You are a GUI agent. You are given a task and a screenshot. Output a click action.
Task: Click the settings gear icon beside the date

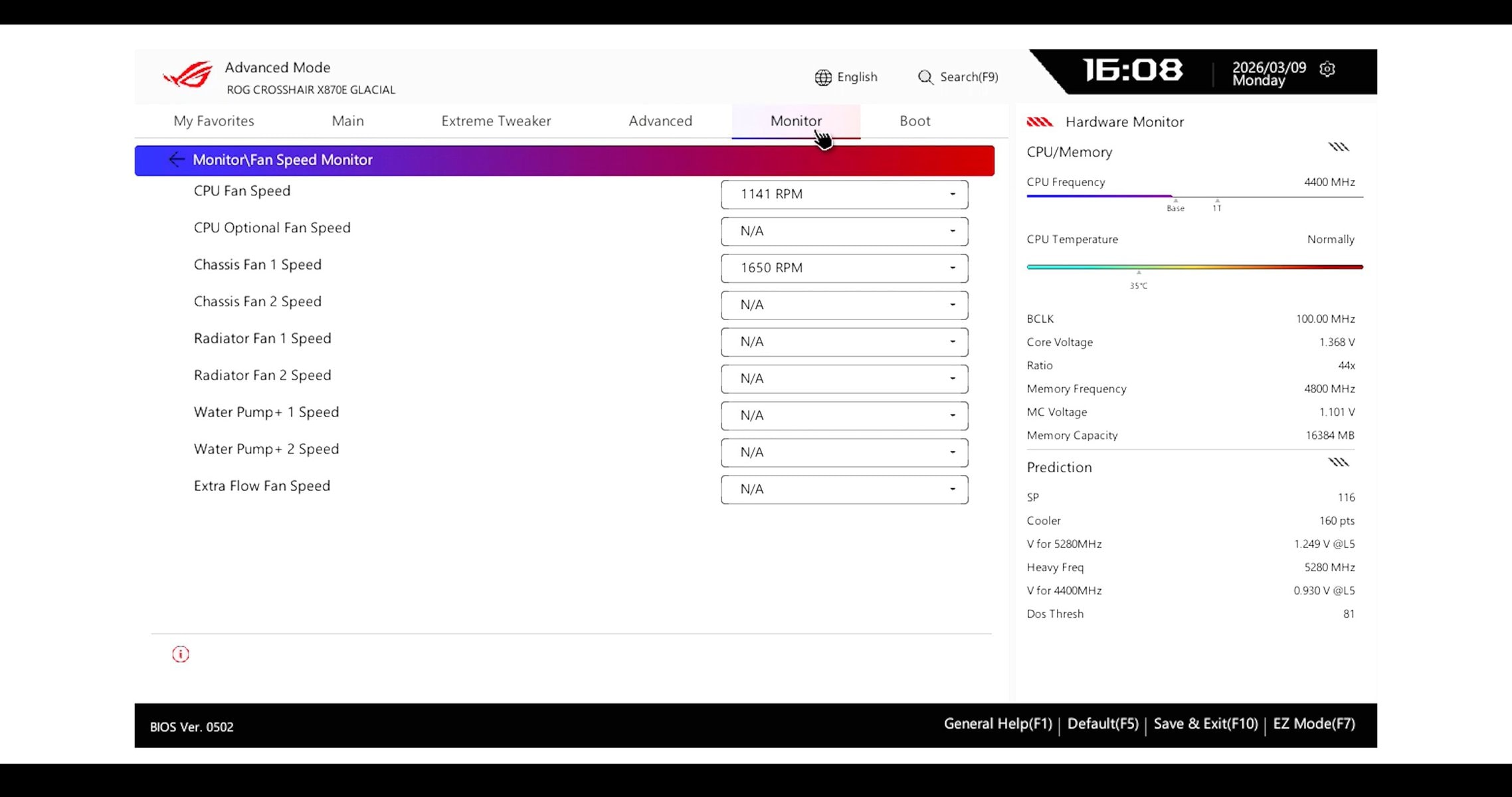[x=1327, y=69]
